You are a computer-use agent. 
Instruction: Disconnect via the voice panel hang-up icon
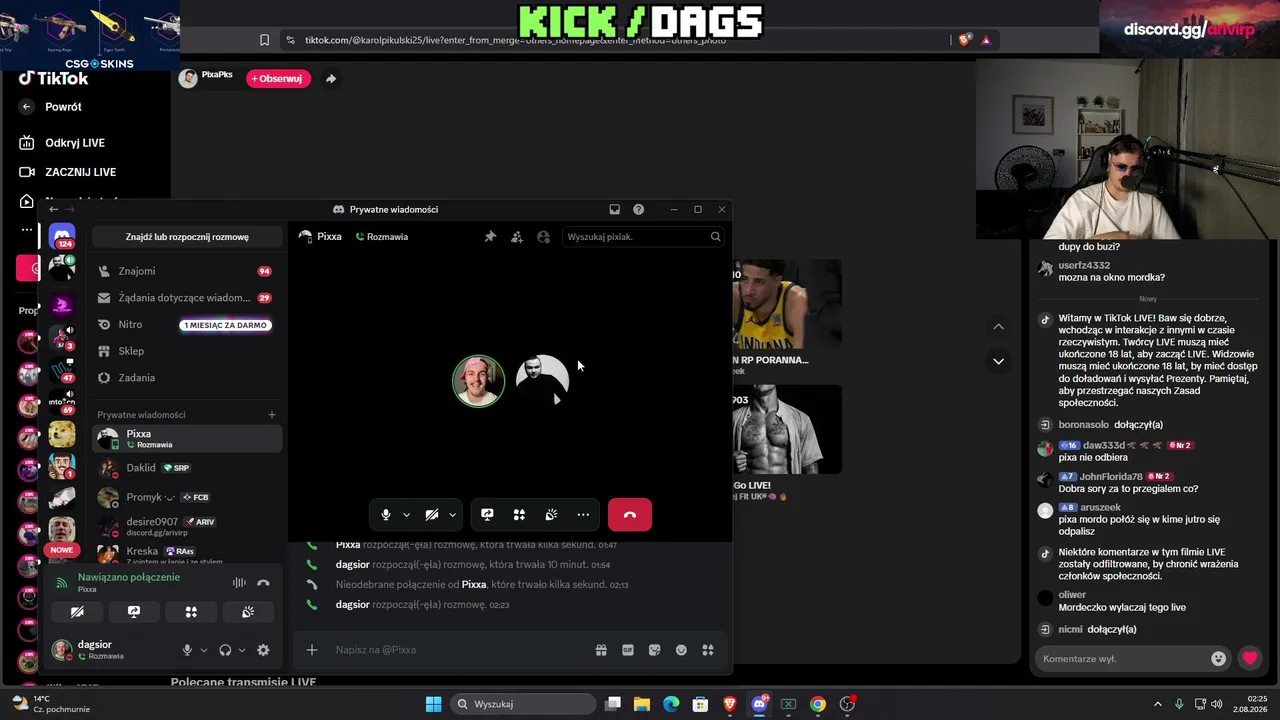tap(263, 583)
